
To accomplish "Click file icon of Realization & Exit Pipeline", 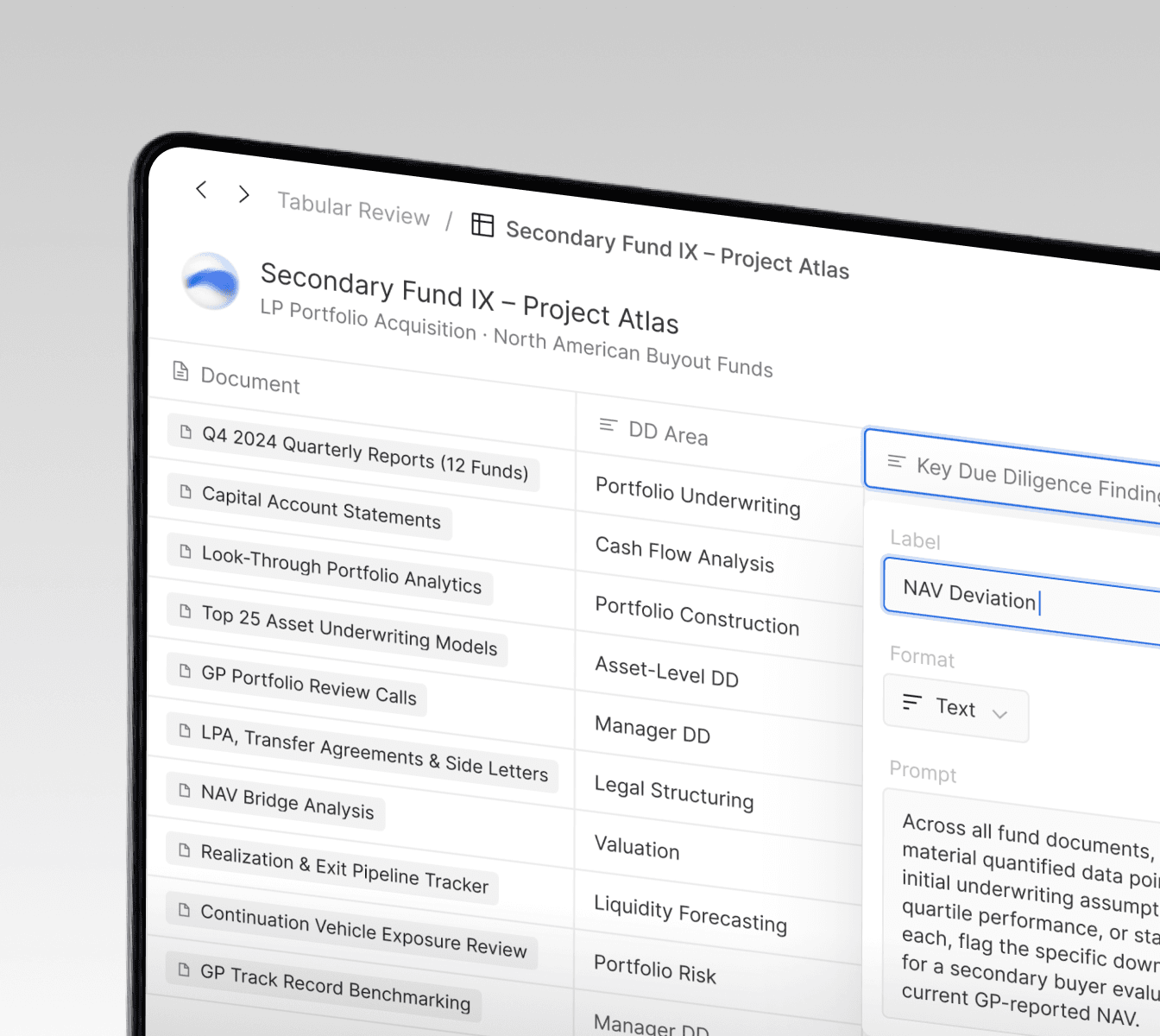I will tap(184, 850).
